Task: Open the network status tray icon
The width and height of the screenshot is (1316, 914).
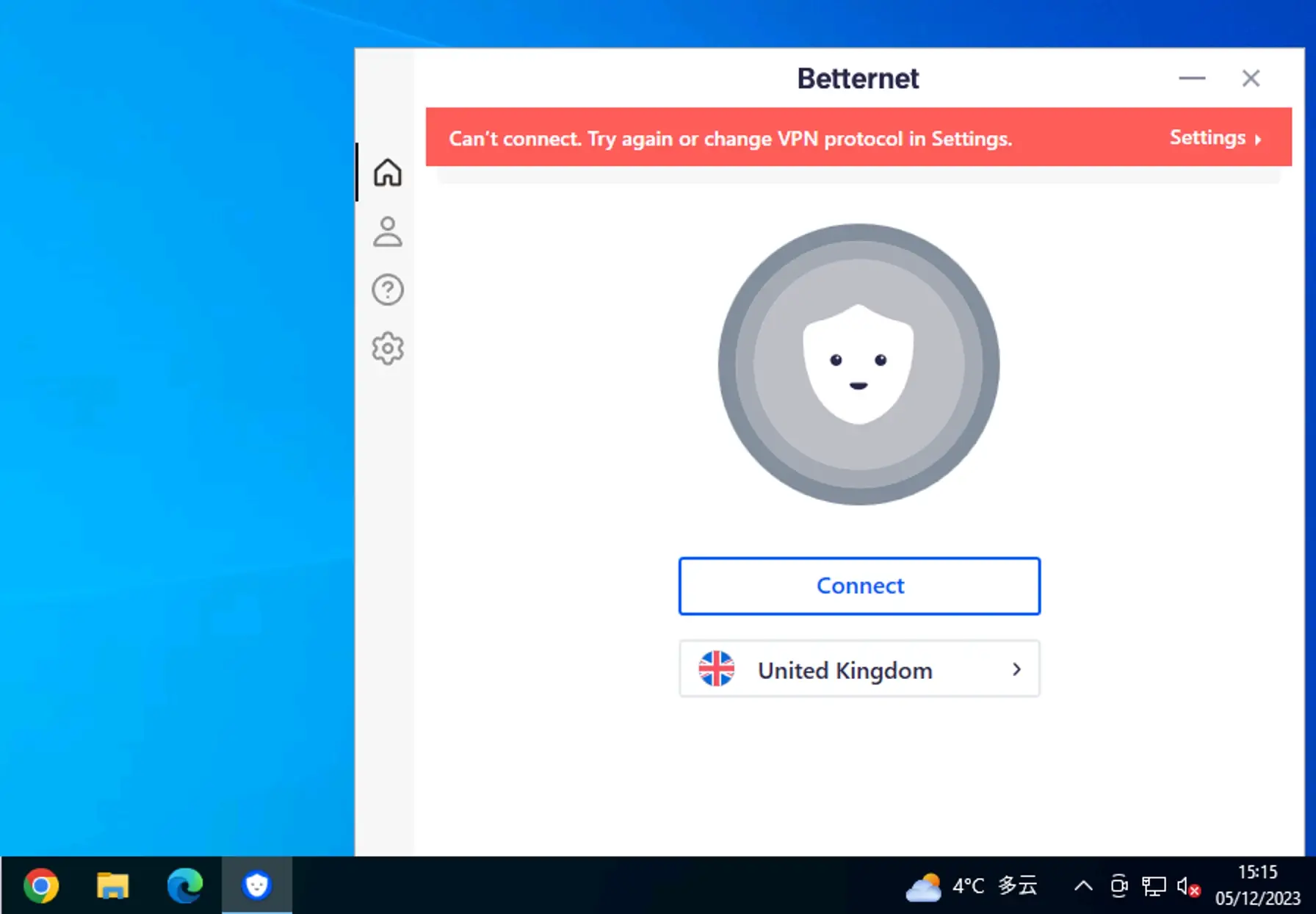Action: pos(1154,886)
